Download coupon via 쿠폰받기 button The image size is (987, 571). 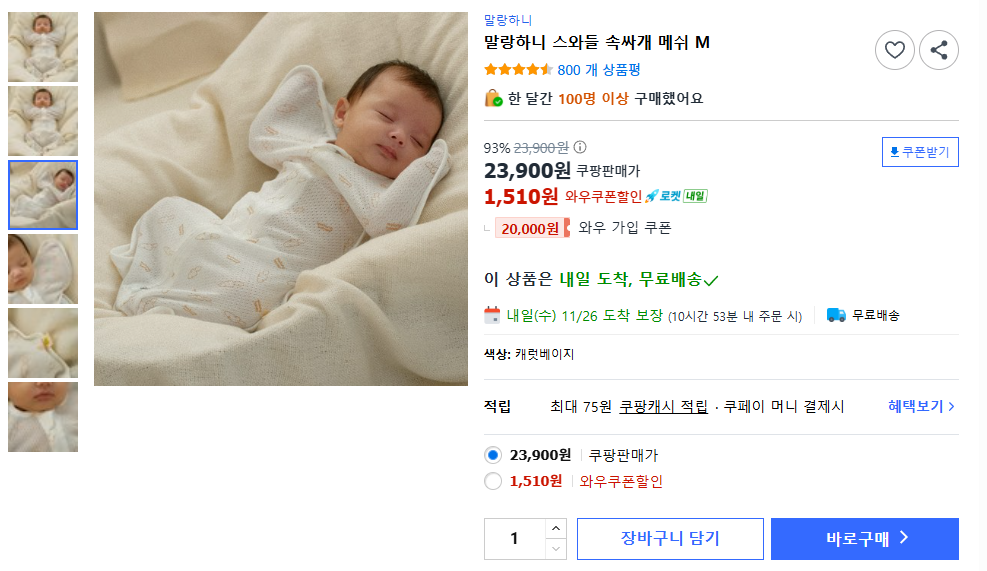[x=920, y=152]
